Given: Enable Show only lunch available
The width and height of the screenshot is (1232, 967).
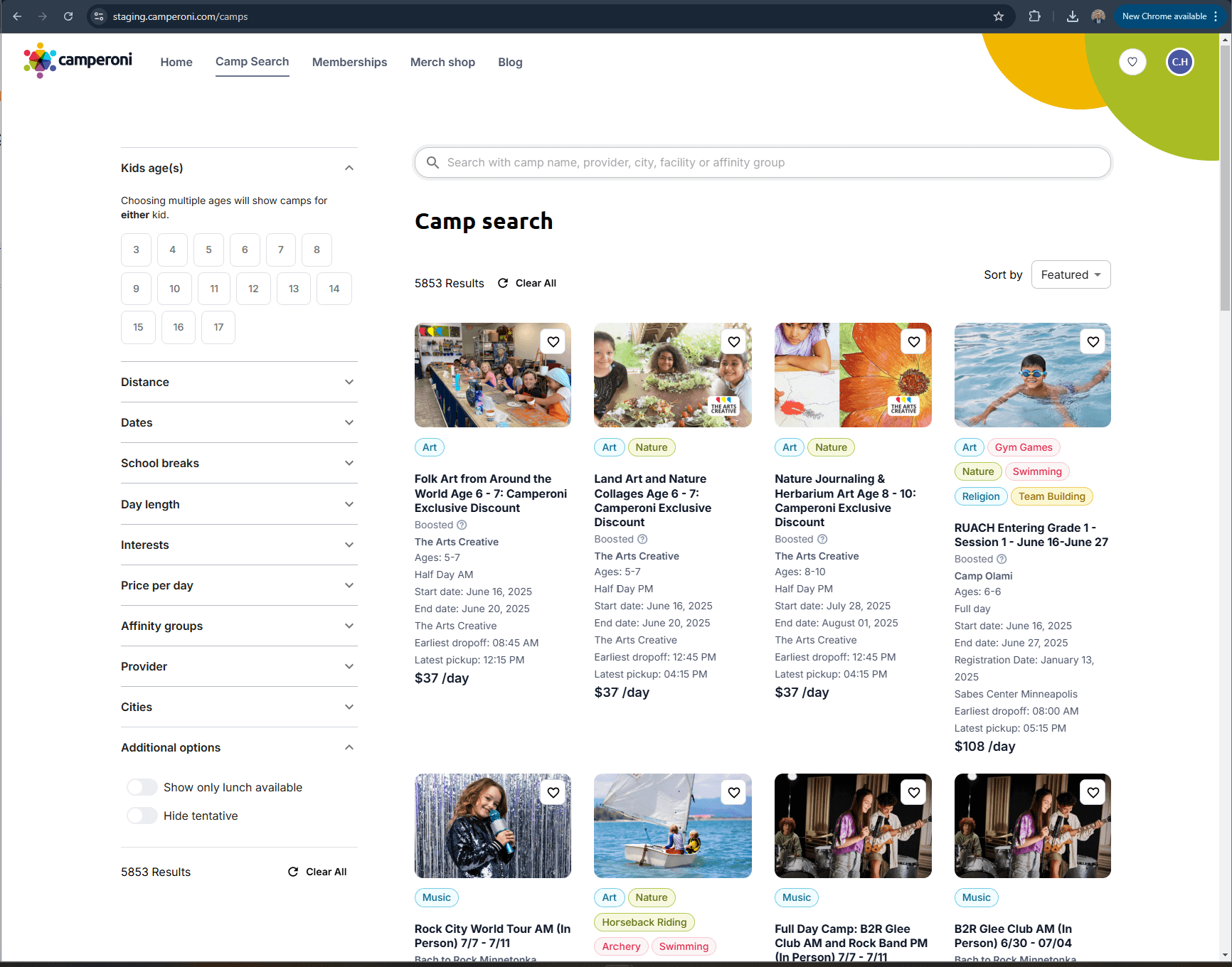Looking at the screenshot, I should (142, 787).
